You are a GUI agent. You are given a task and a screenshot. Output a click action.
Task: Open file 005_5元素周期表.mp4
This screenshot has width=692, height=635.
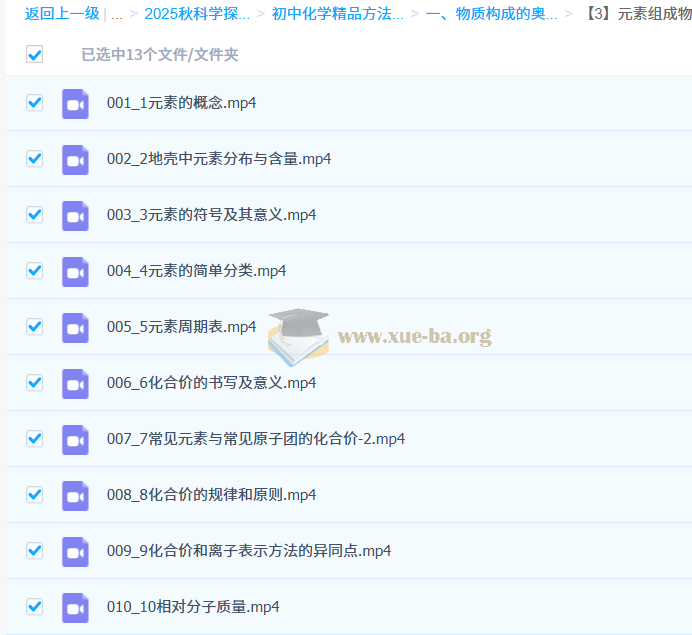pyautogui.click(x=181, y=327)
